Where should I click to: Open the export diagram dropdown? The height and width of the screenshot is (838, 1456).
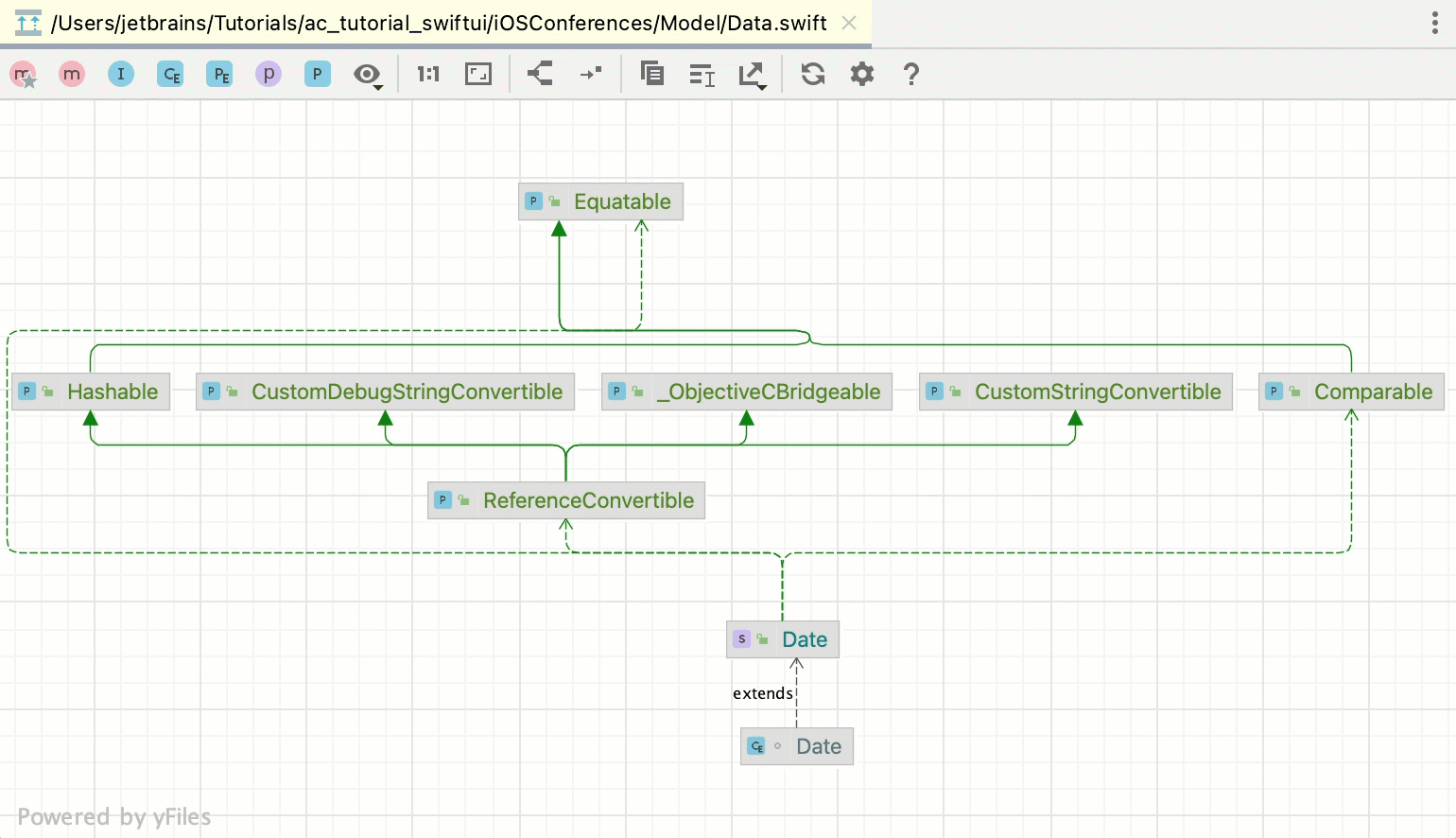pyautogui.click(x=753, y=75)
